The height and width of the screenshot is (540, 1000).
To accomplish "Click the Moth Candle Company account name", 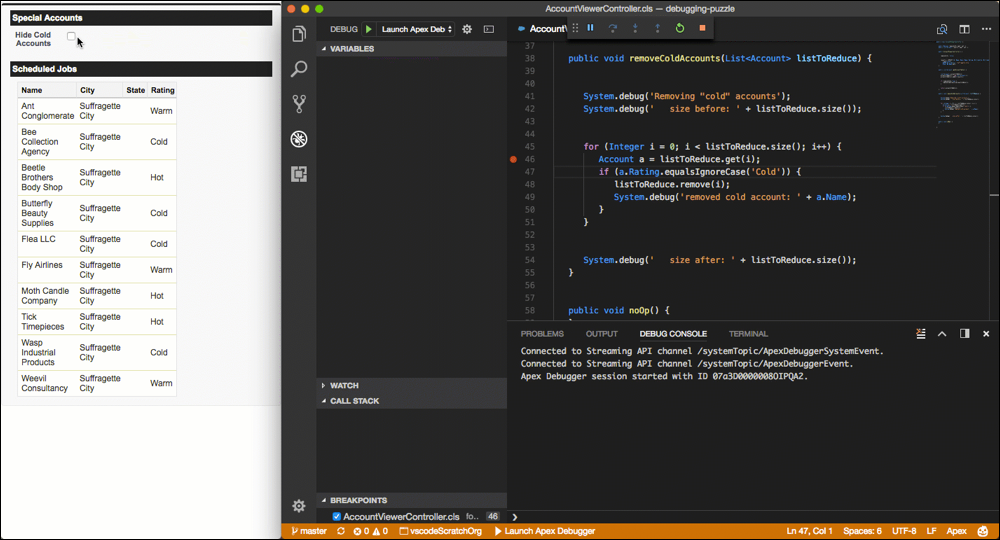I will [45, 296].
